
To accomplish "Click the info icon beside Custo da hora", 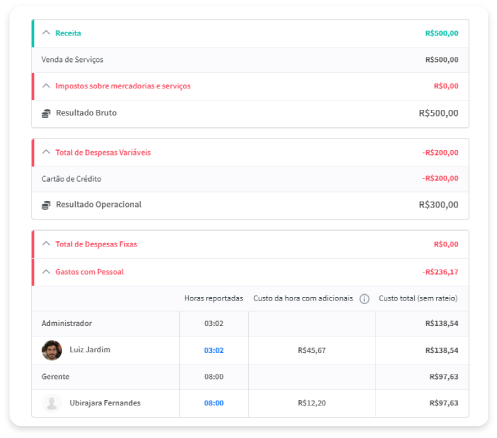I will point(364,299).
